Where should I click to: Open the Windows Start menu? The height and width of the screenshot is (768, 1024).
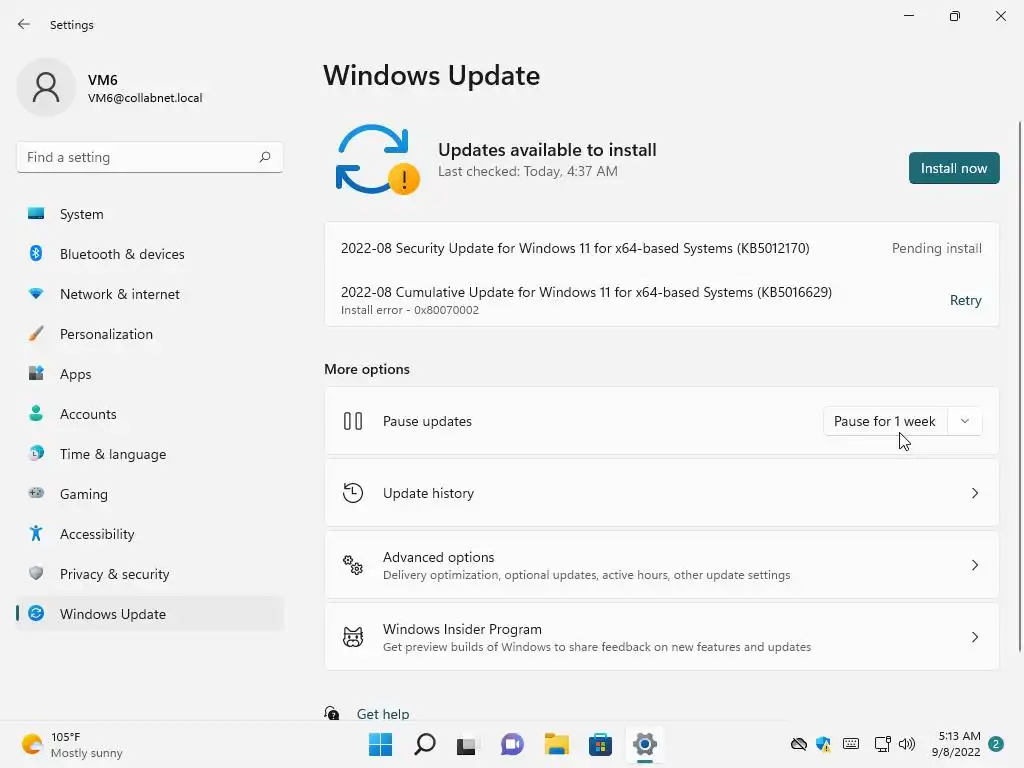coord(380,744)
